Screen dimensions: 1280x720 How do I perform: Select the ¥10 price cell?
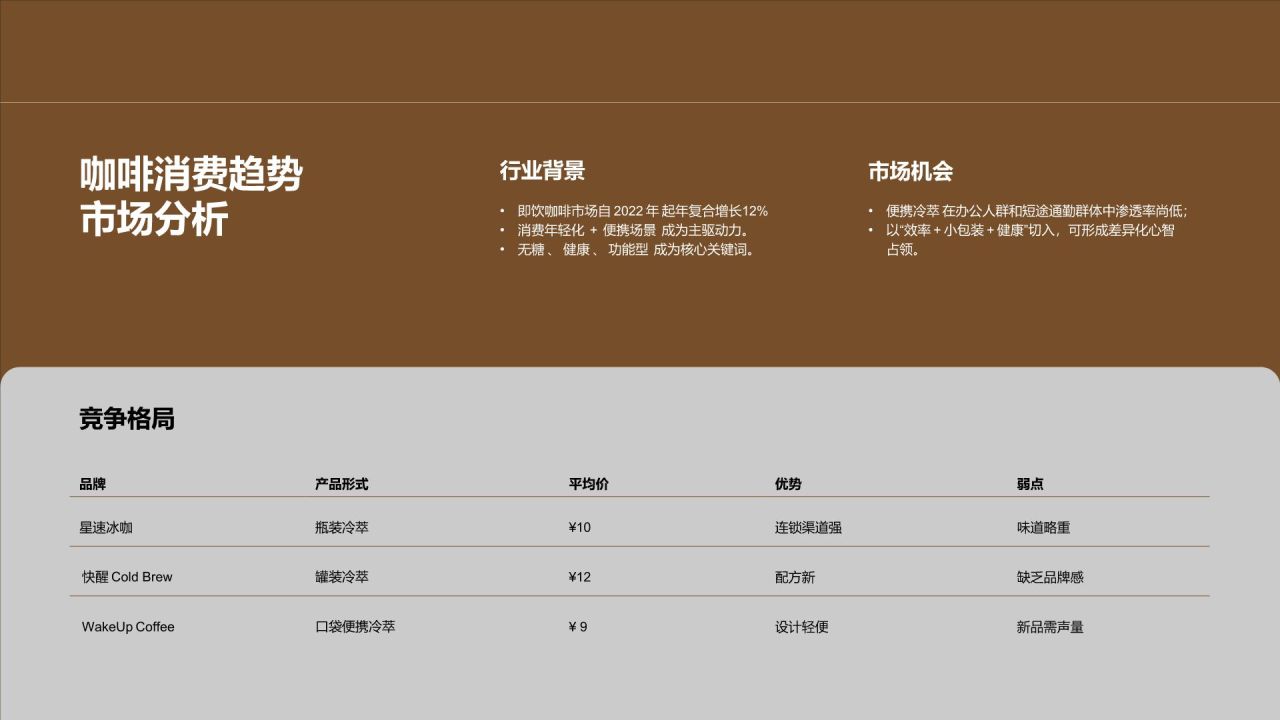coord(580,527)
